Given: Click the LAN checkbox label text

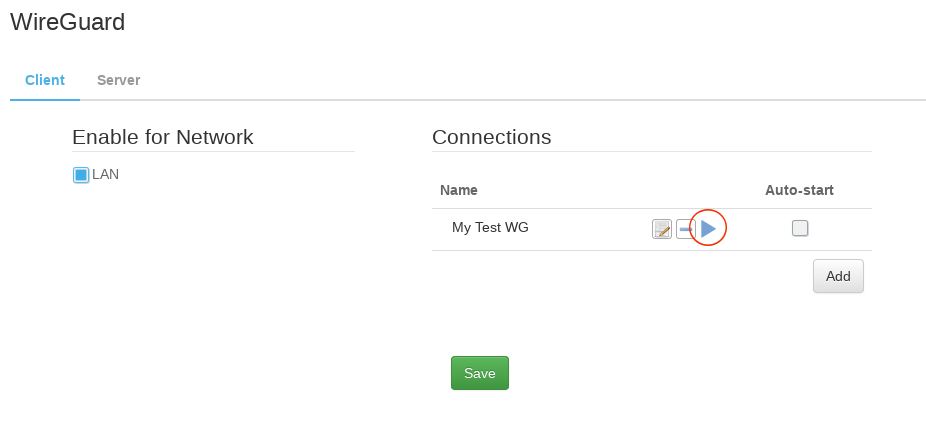Looking at the screenshot, I should (105, 174).
